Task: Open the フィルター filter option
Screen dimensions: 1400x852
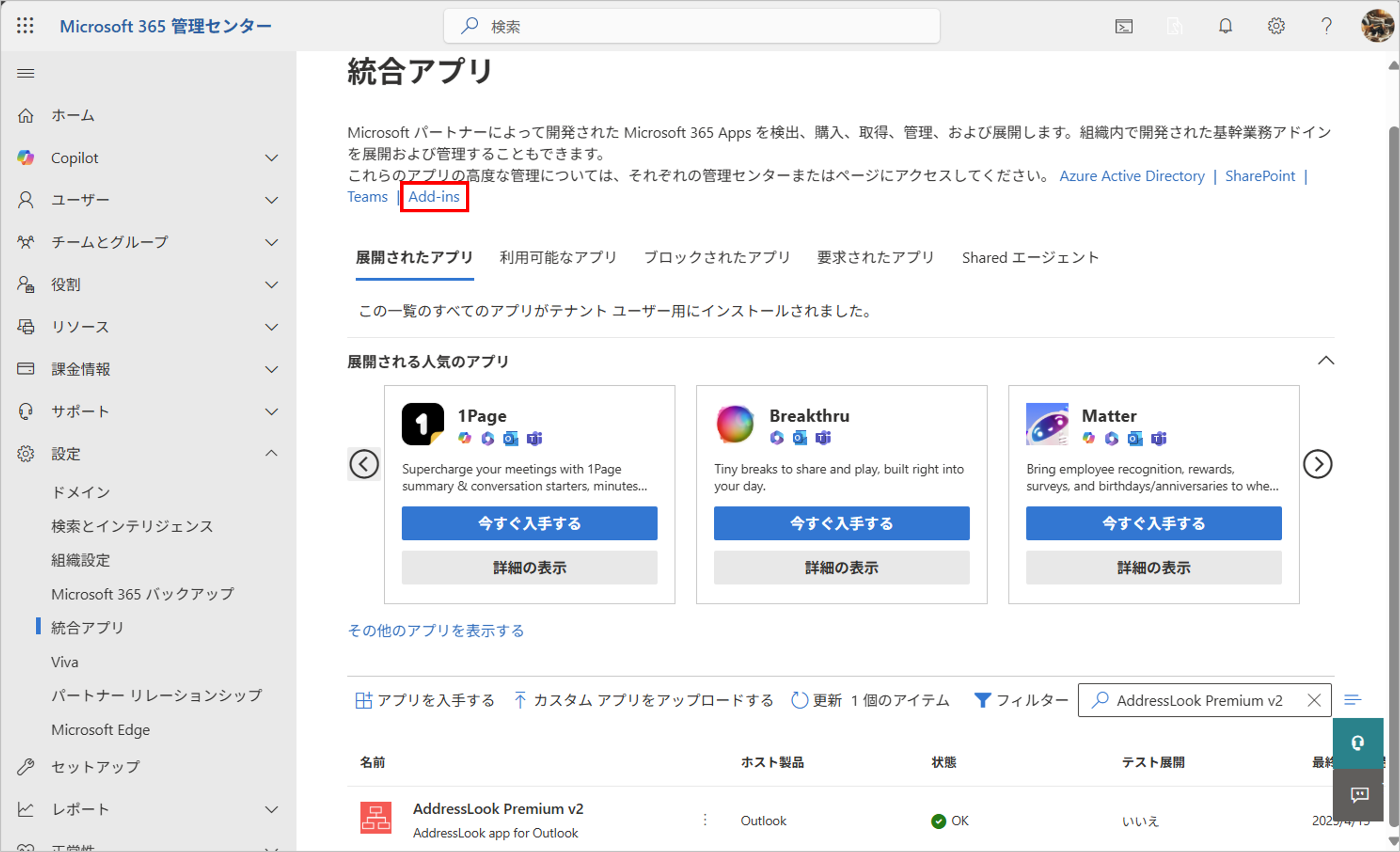Action: 1020,700
